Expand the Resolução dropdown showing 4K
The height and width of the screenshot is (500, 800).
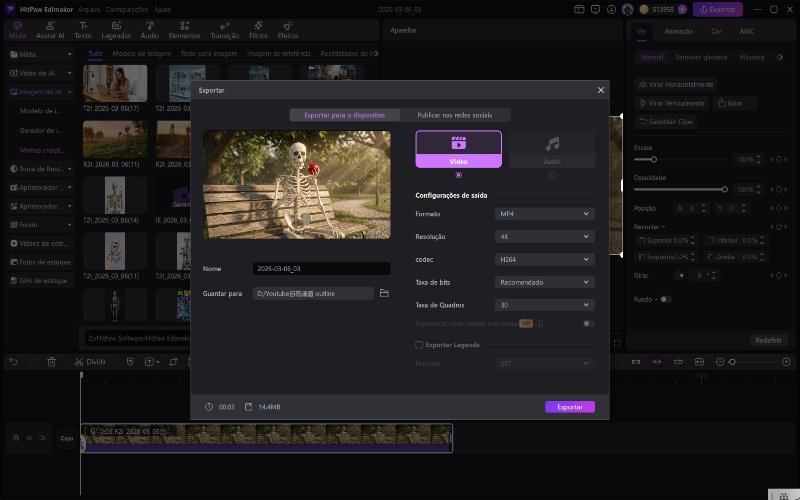click(x=545, y=237)
